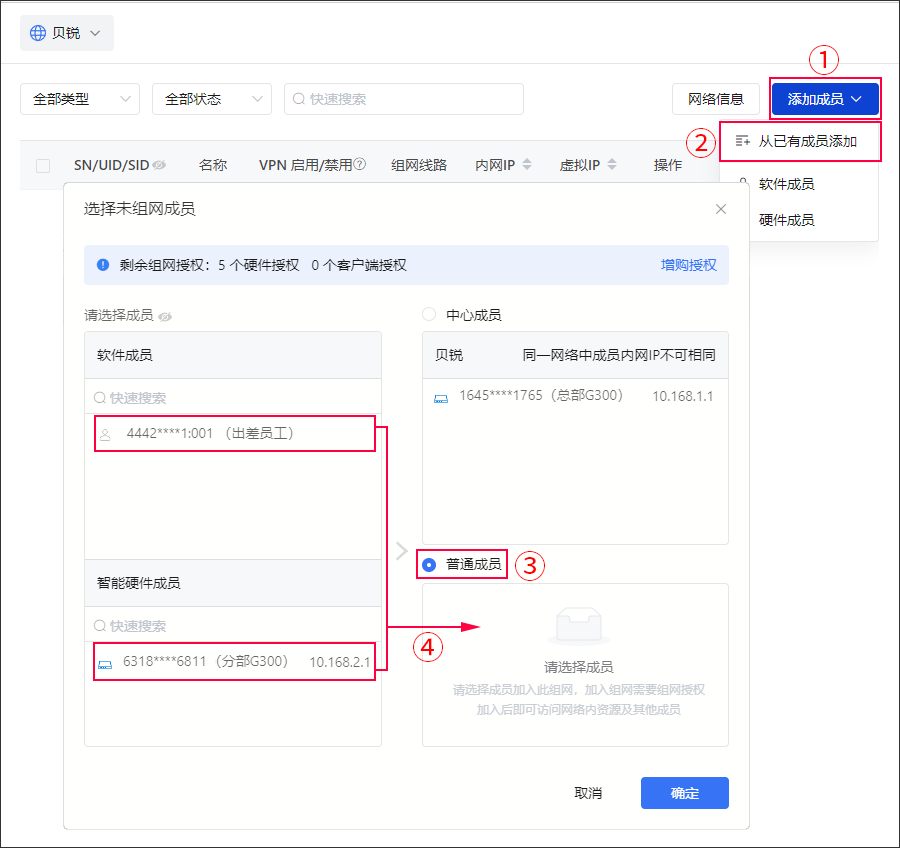This screenshot has height=848, width=900.
Task: Focus the top 快速搜索 search field
Action: coord(404,99)
